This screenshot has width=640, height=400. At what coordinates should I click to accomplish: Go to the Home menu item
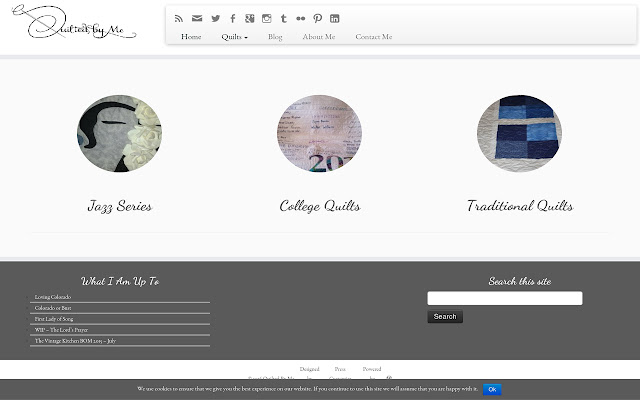pyautogui.click(x=191, y=37)
